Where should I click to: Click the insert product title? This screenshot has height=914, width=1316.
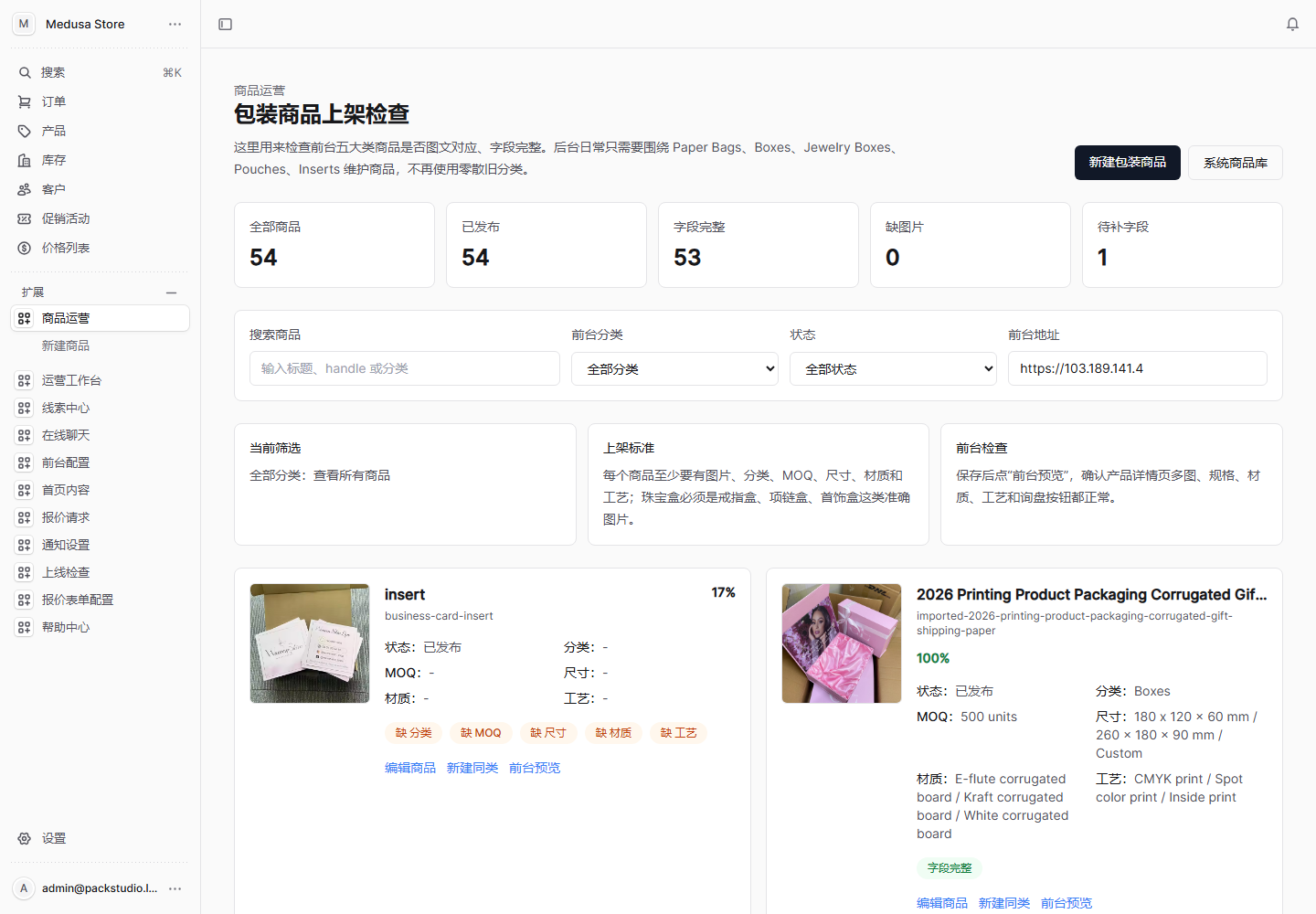(405, 594)
